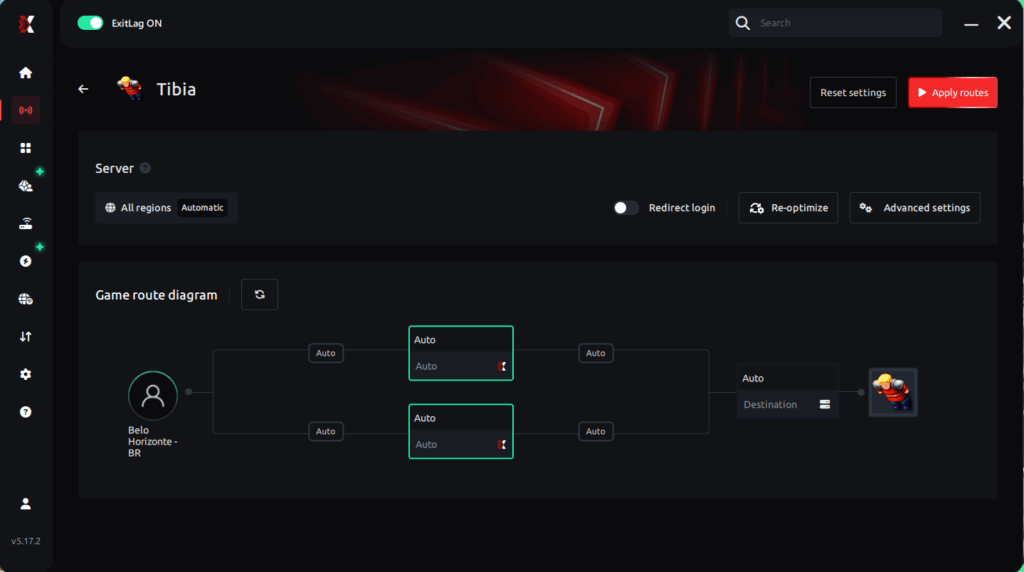This screenshot has width=1024, height=572.
Task: Enable the Redirect login toggle
Action: (626, 208)
